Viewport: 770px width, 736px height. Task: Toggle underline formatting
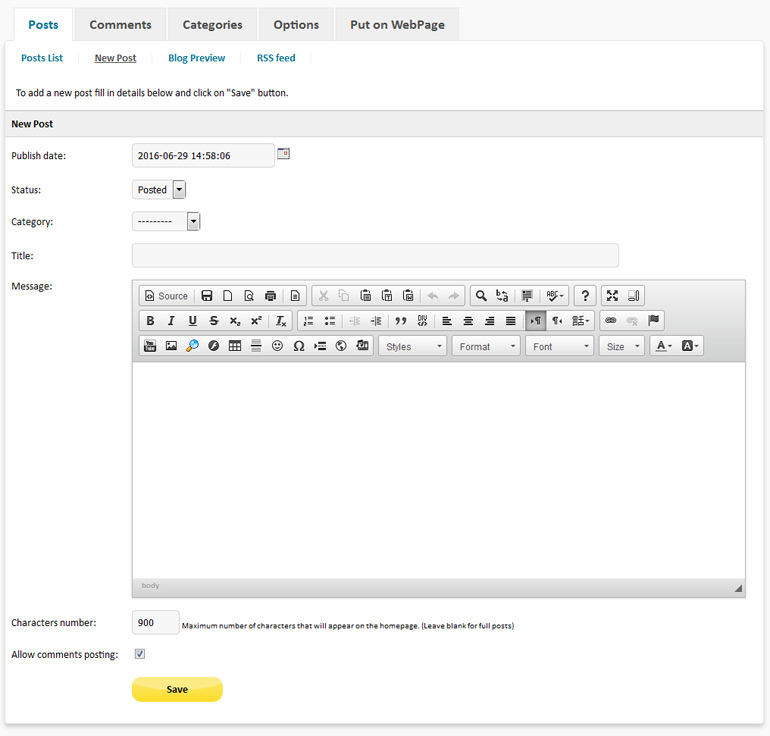tap(192, 321)
